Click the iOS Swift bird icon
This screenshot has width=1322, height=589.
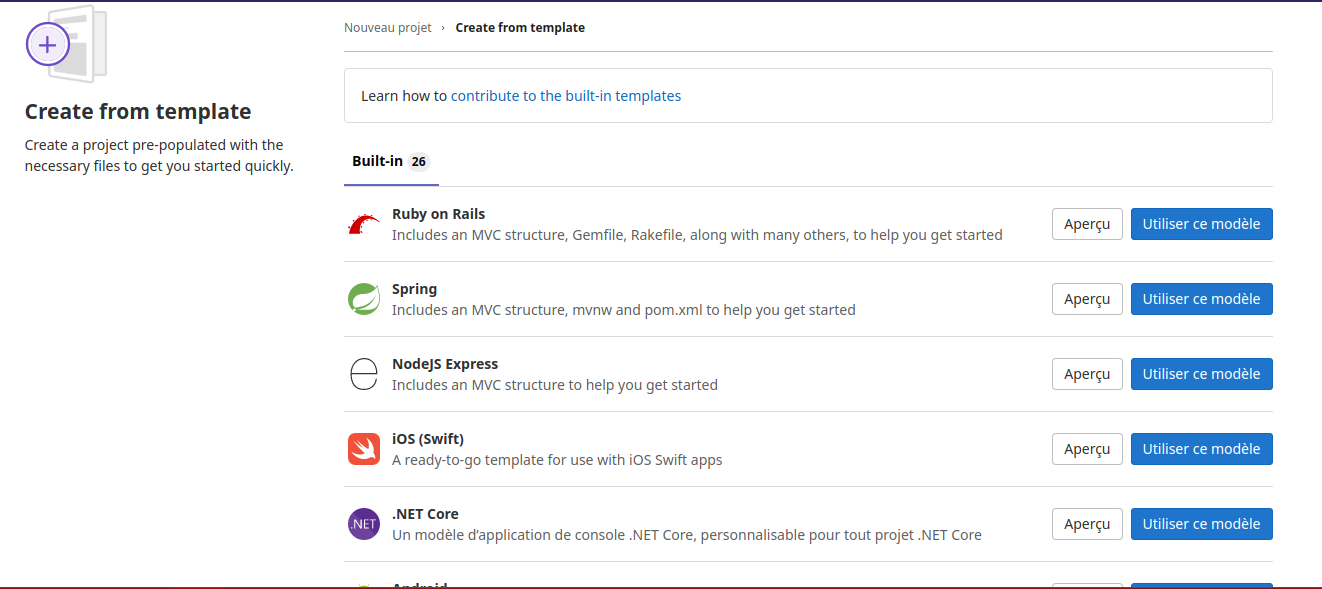(x=363, y=449)
